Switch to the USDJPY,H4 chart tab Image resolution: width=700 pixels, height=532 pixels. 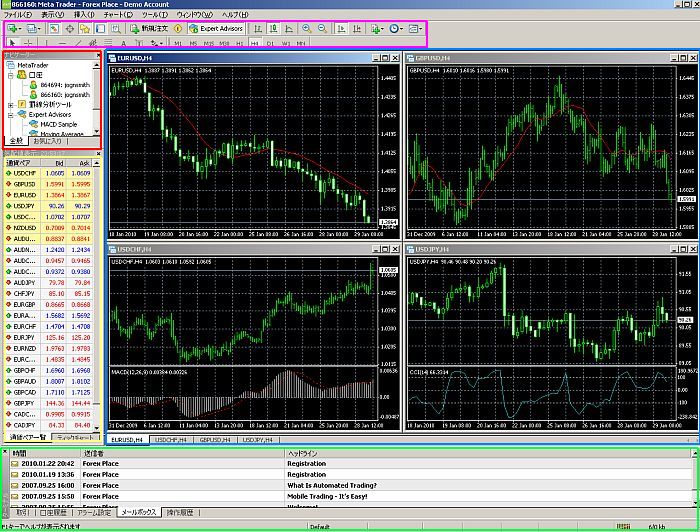pos(257,440)
